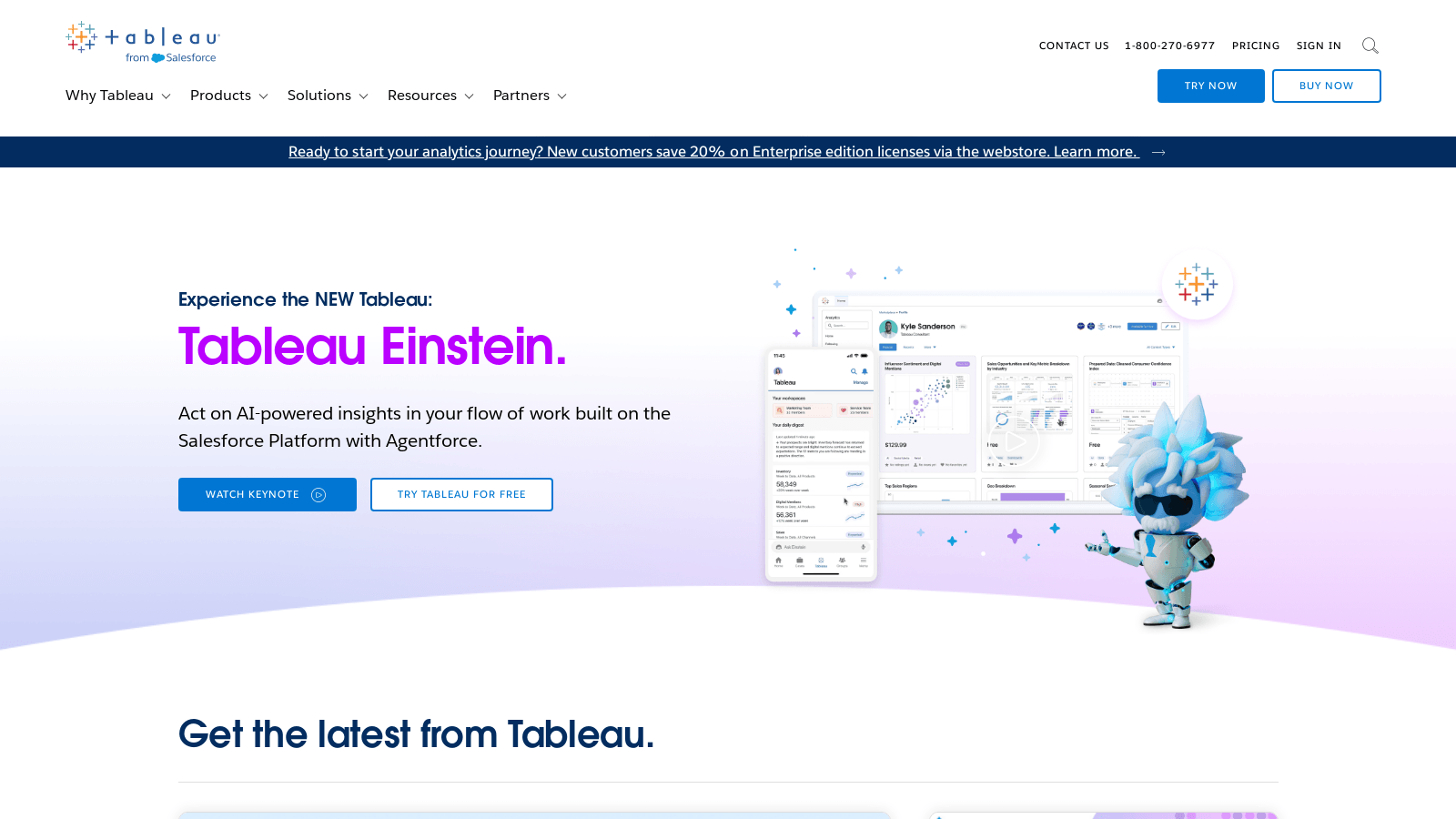Image resolution: width=1456 pixels, height=819 pixels.
Task: Open the mobile app mockup image
Action: 821,465
